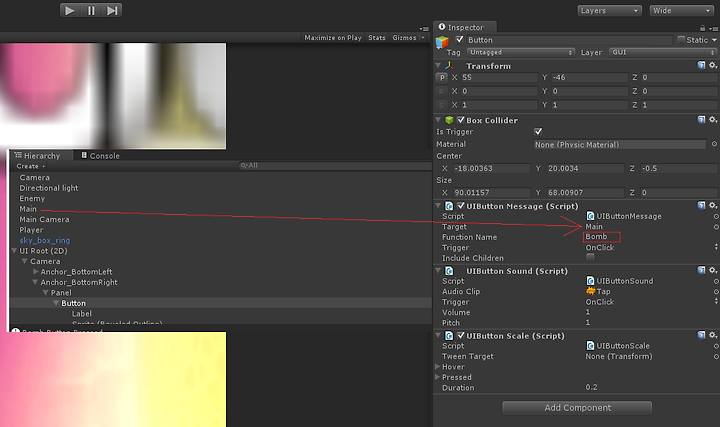The image size is (720, 427).
Task: Open the Gizmos dropdown
Action: 408,38
